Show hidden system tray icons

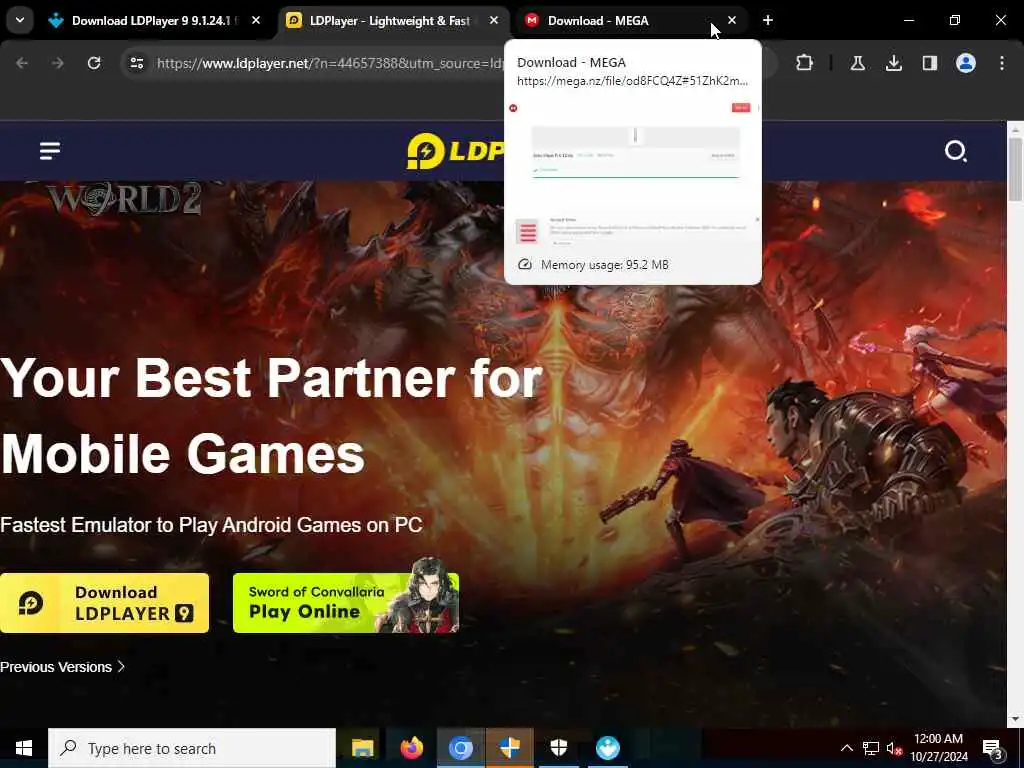846,748
